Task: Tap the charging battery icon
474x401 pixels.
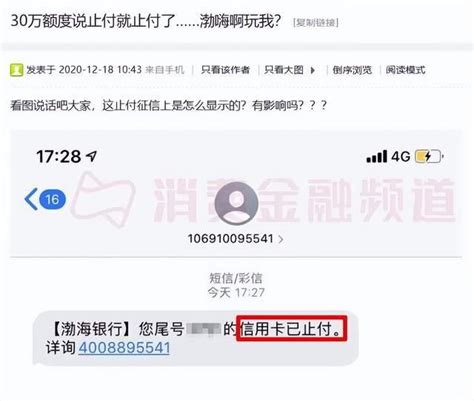Action: pos(429,156)
